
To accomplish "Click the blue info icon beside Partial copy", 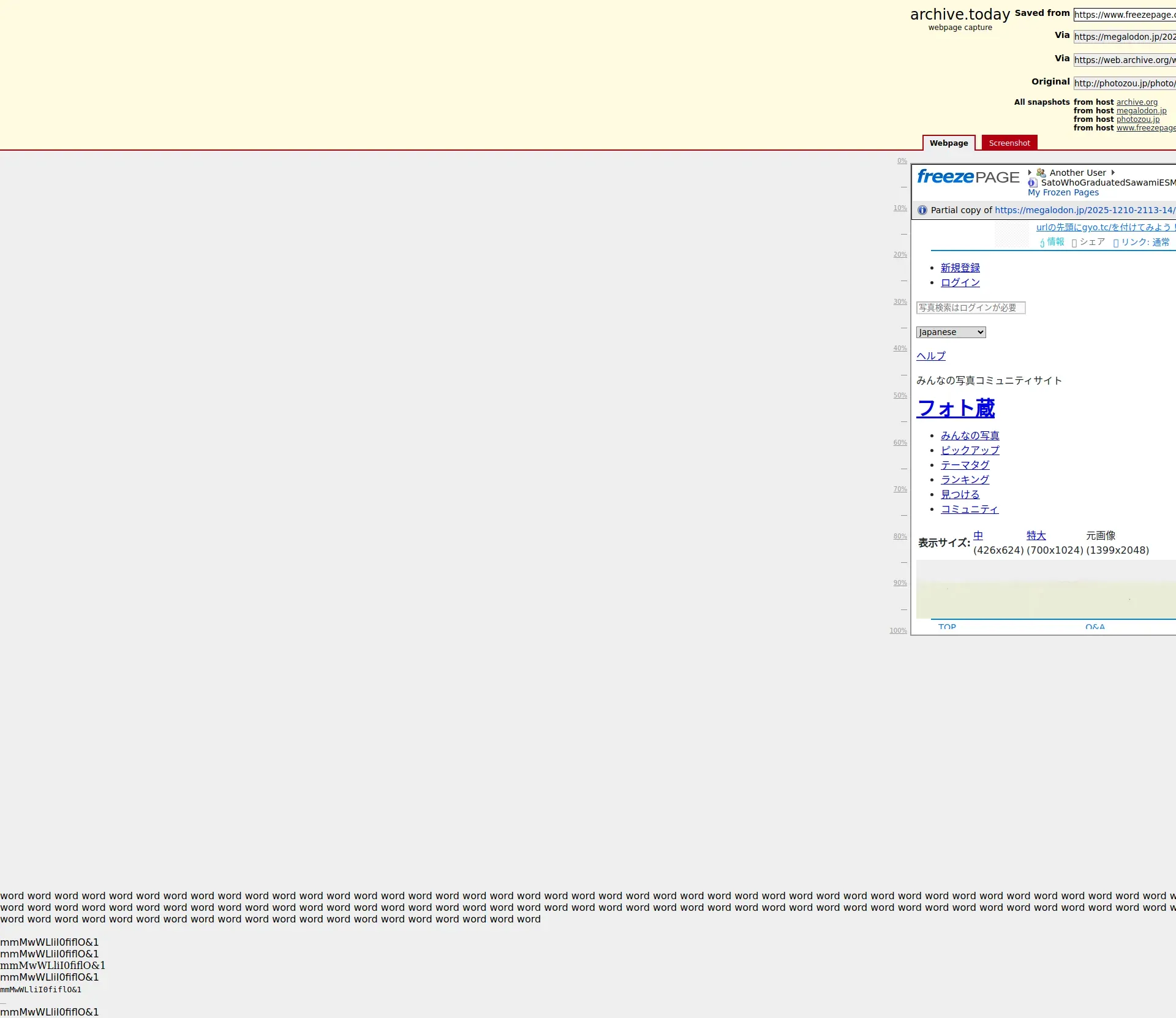I will [x=922, y=210].
